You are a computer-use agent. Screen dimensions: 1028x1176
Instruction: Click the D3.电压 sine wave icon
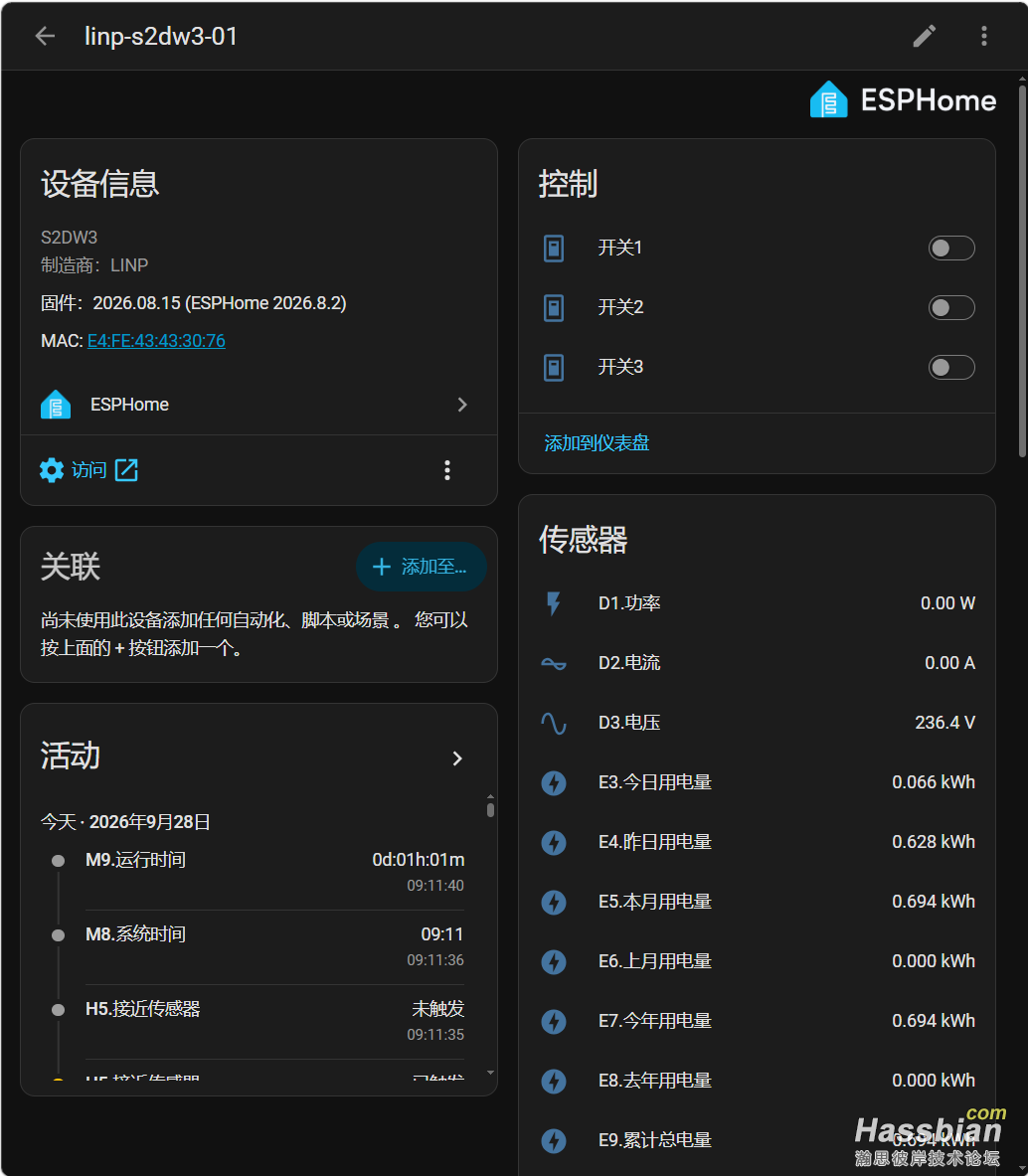[554, 723]
